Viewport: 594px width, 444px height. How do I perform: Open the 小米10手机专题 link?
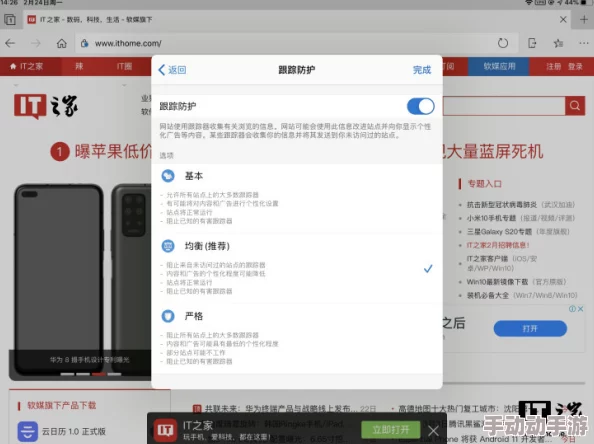[491, 218]
